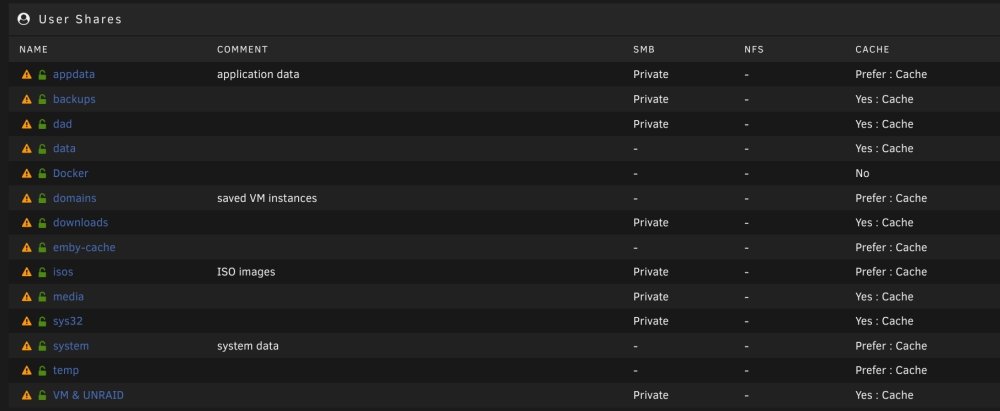This screenshot has height=411, width=1000.
Task: Click the green padlock next to temp
Action: (x=42, y=371)
